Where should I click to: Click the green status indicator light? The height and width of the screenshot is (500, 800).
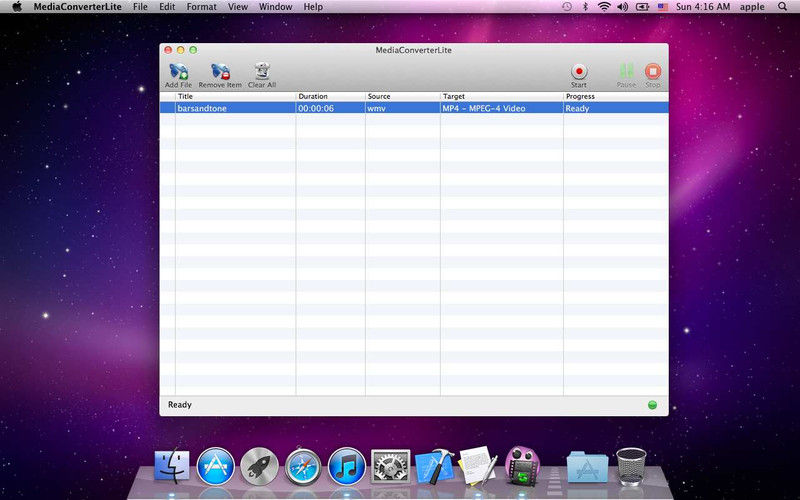click(x=652, y=405)
